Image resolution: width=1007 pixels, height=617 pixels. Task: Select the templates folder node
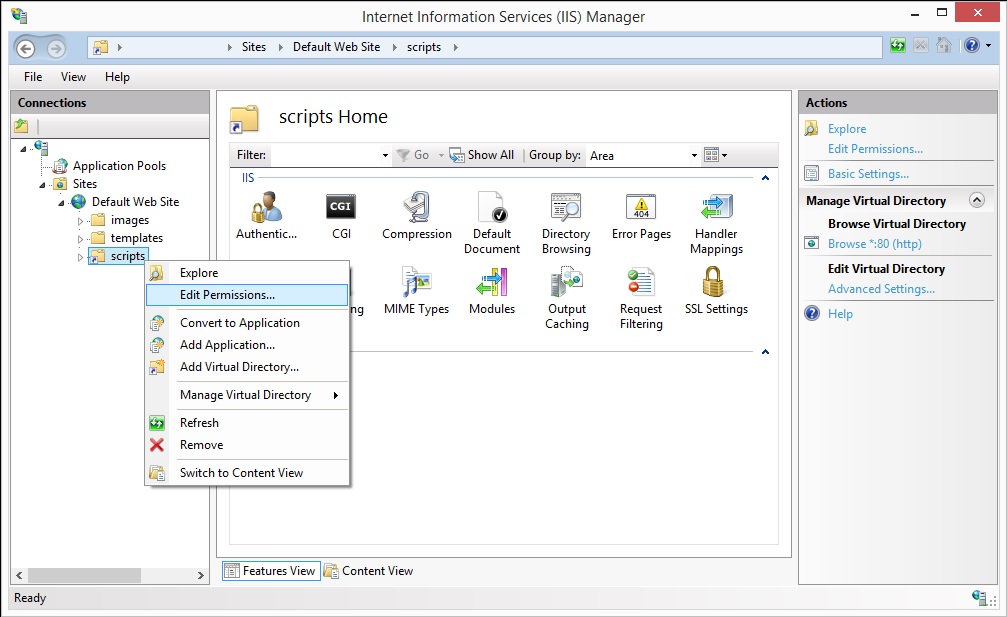[x=137, y=238]
